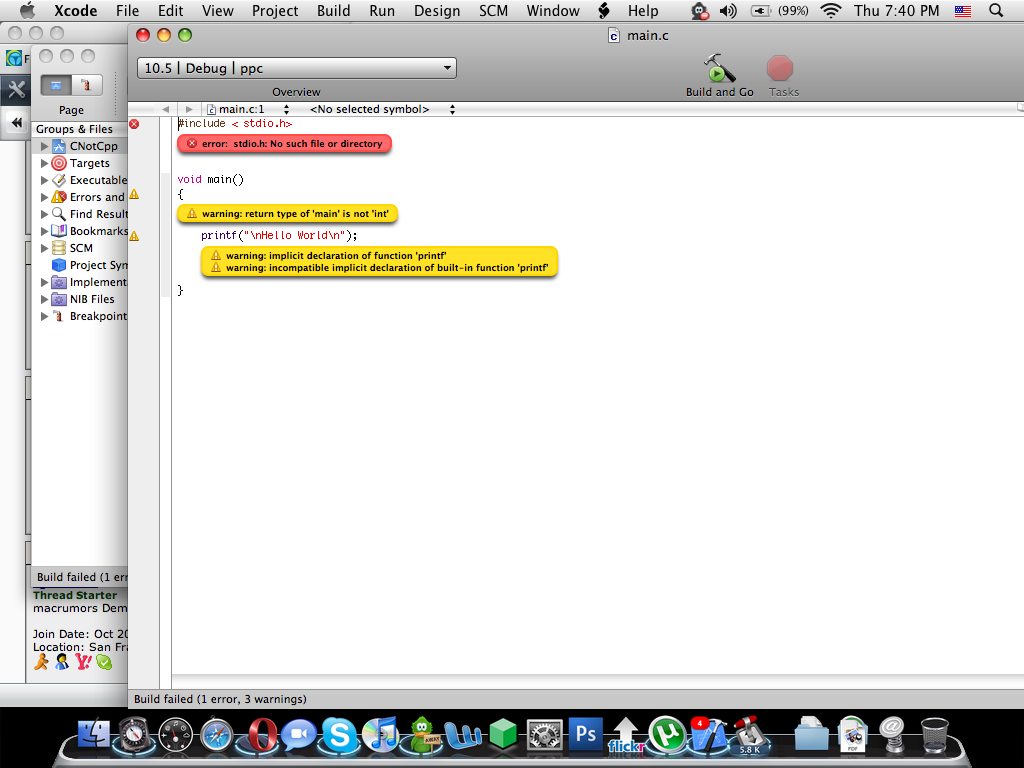Expand the SCM group triangle
This screenshot has height=768, width=1024.
coord(44,248)
